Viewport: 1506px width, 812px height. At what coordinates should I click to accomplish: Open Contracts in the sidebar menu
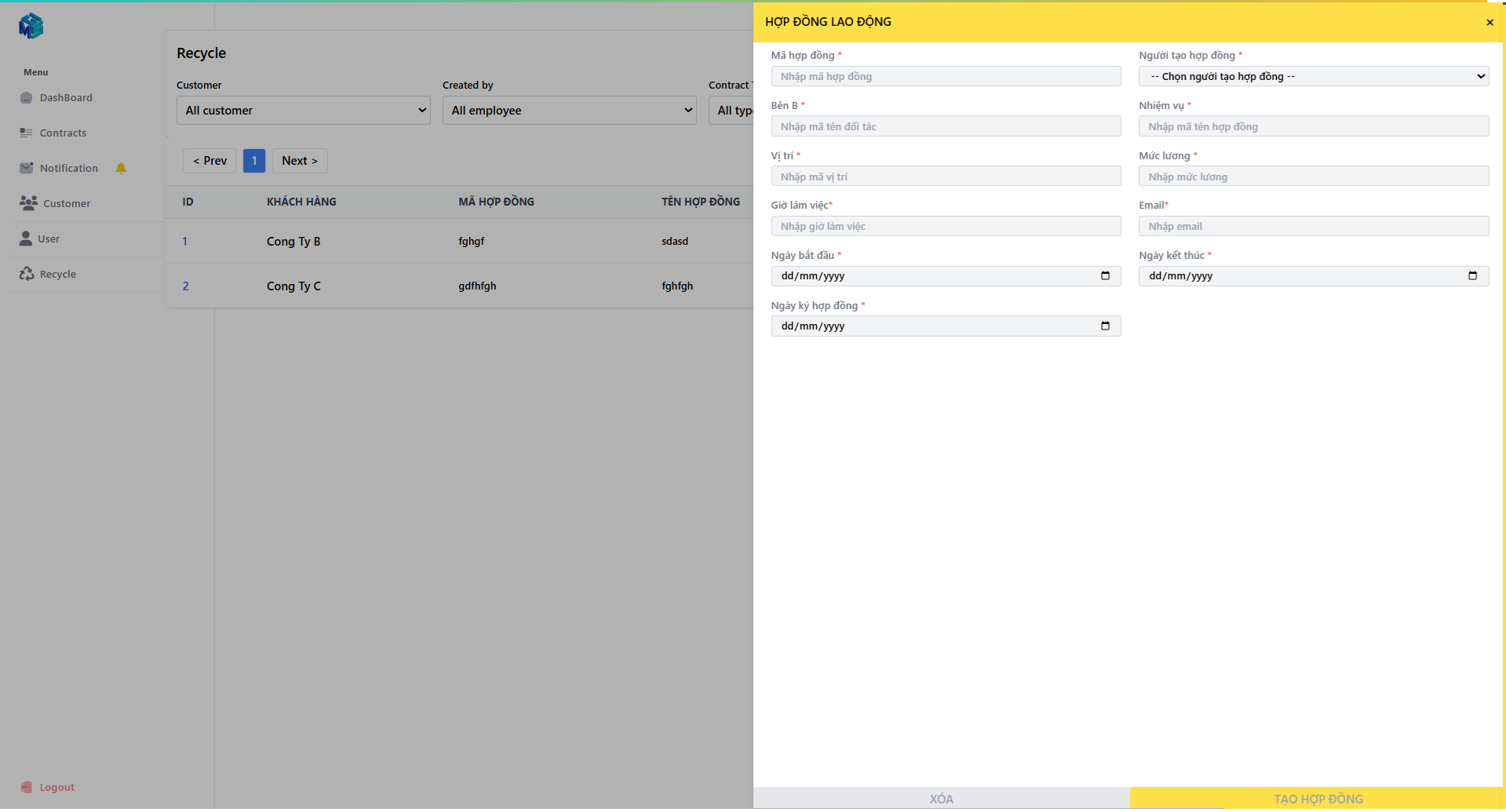pos(63,133)
